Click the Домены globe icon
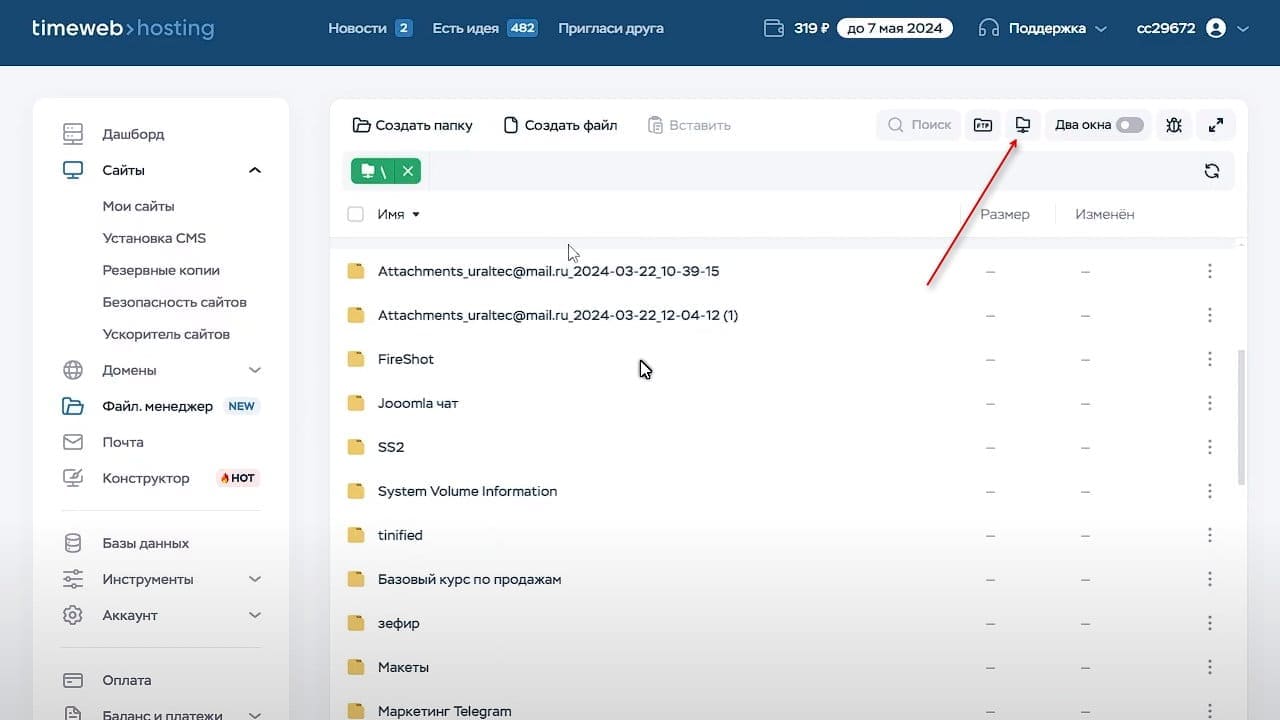The height and width of the screenshot is (720, 1280). [73, 370]
